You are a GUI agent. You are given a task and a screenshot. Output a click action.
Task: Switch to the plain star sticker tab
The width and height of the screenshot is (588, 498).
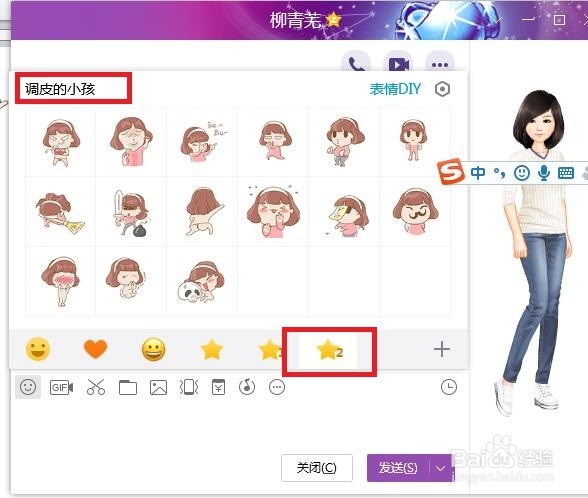coord(212,349)
